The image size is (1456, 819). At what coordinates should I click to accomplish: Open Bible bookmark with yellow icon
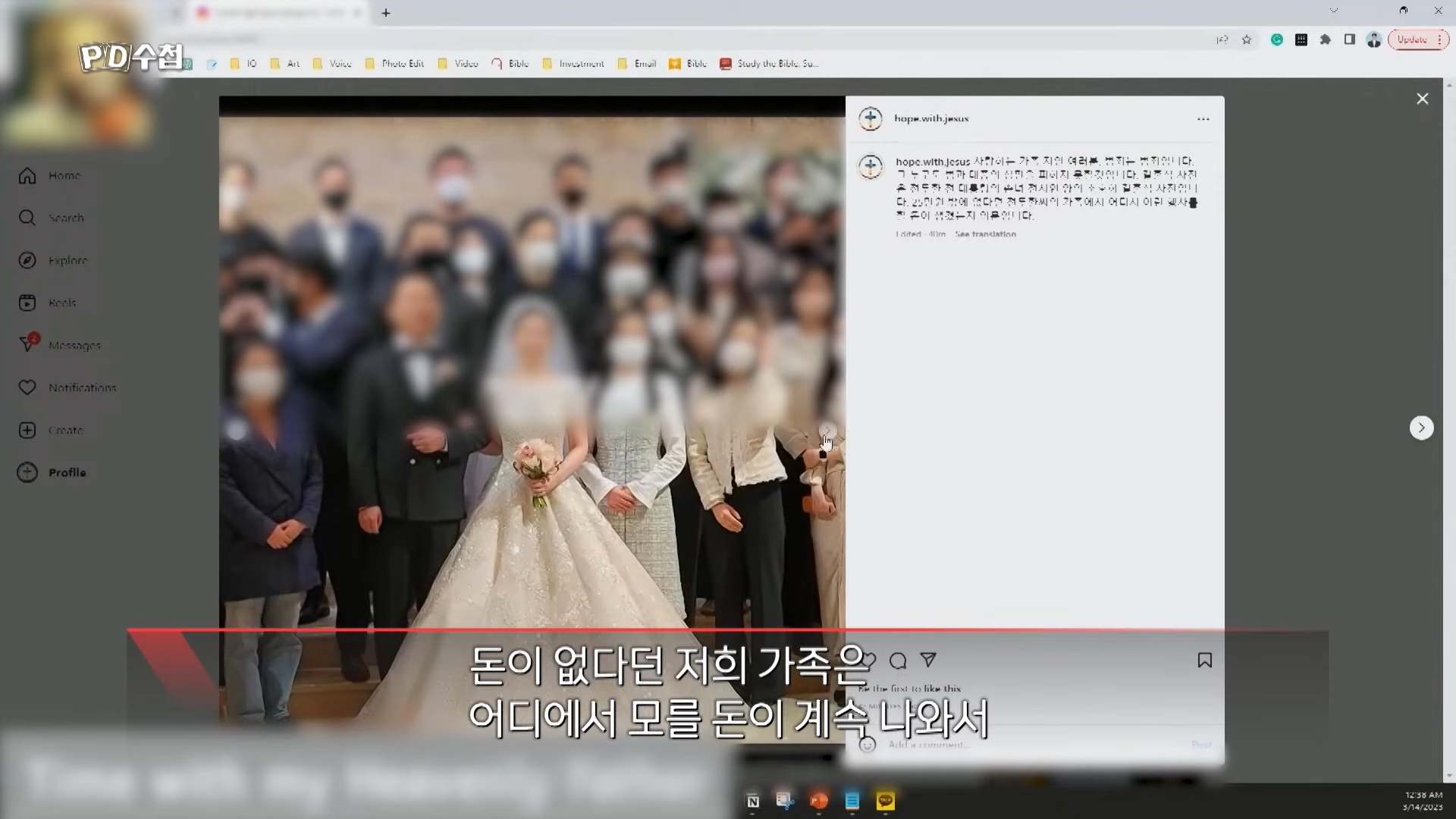click(x=688, y=64)
